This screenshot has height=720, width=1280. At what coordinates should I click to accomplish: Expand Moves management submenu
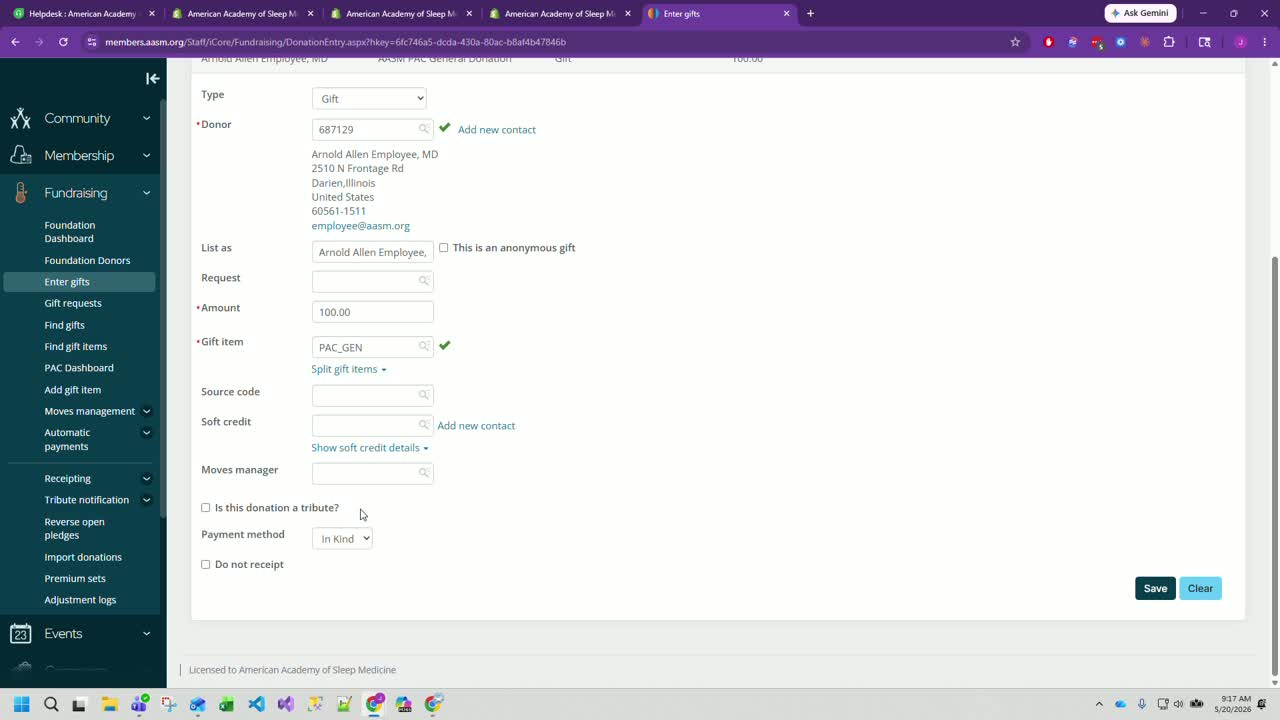[x=146, y=411]
